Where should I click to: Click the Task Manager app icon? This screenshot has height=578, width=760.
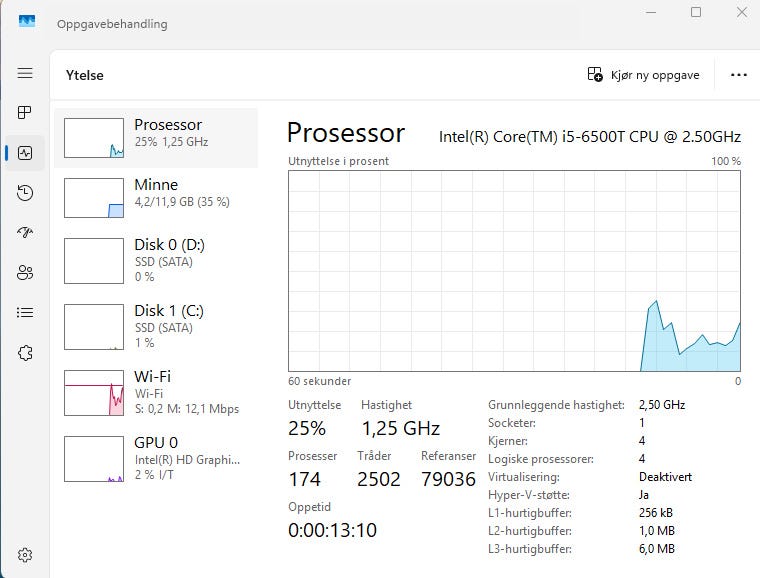tap(27, 21)
